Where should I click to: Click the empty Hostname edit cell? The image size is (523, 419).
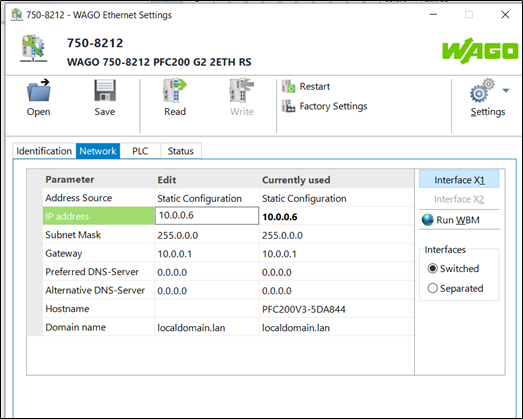[207, 309]
